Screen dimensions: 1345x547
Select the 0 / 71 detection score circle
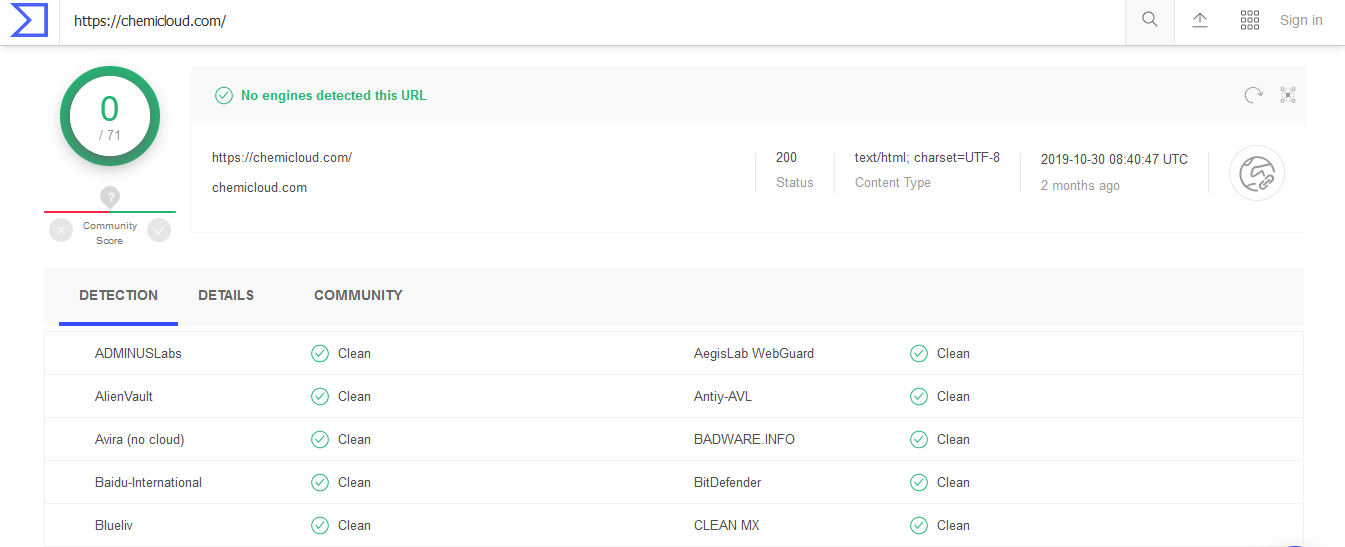pos(110,117)
